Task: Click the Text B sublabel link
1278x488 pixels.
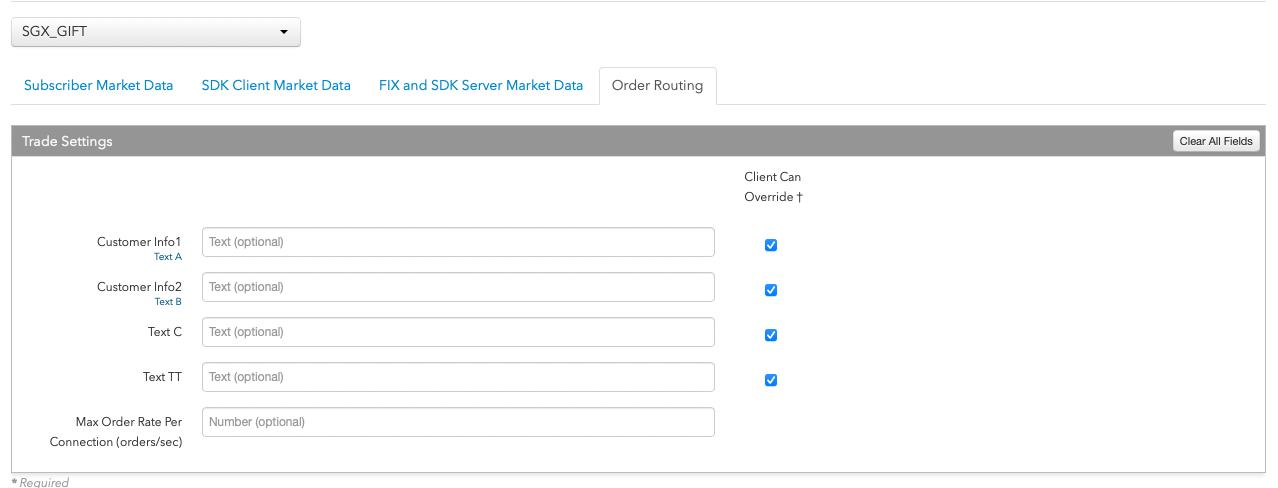Action: (x=168, y=302)
